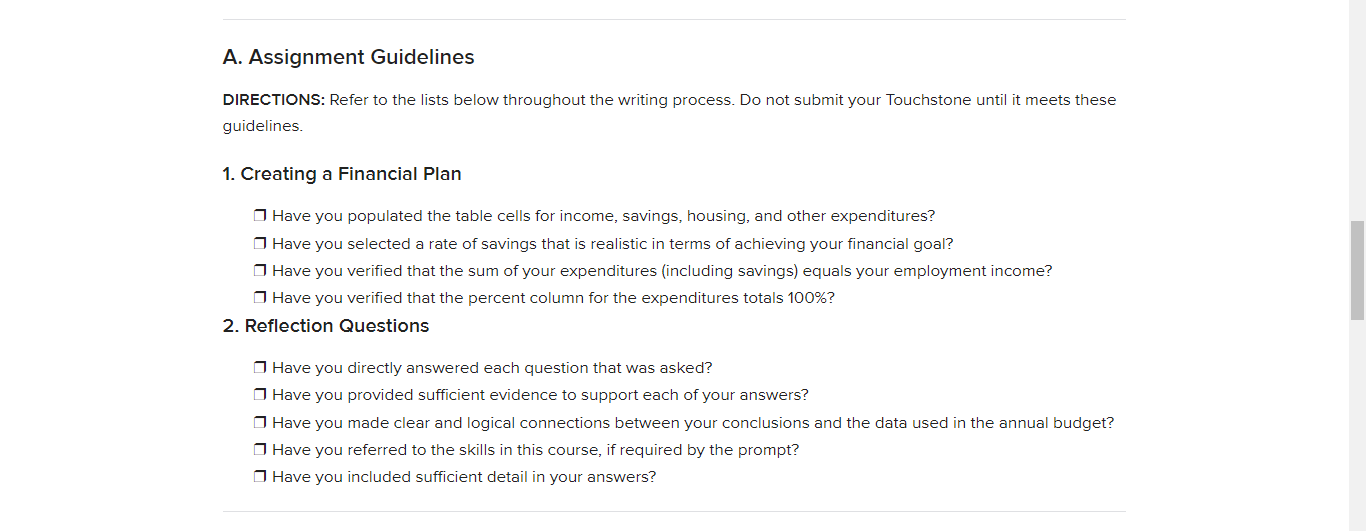Click the word 'Touchstone' in the directions

point(929,100)
